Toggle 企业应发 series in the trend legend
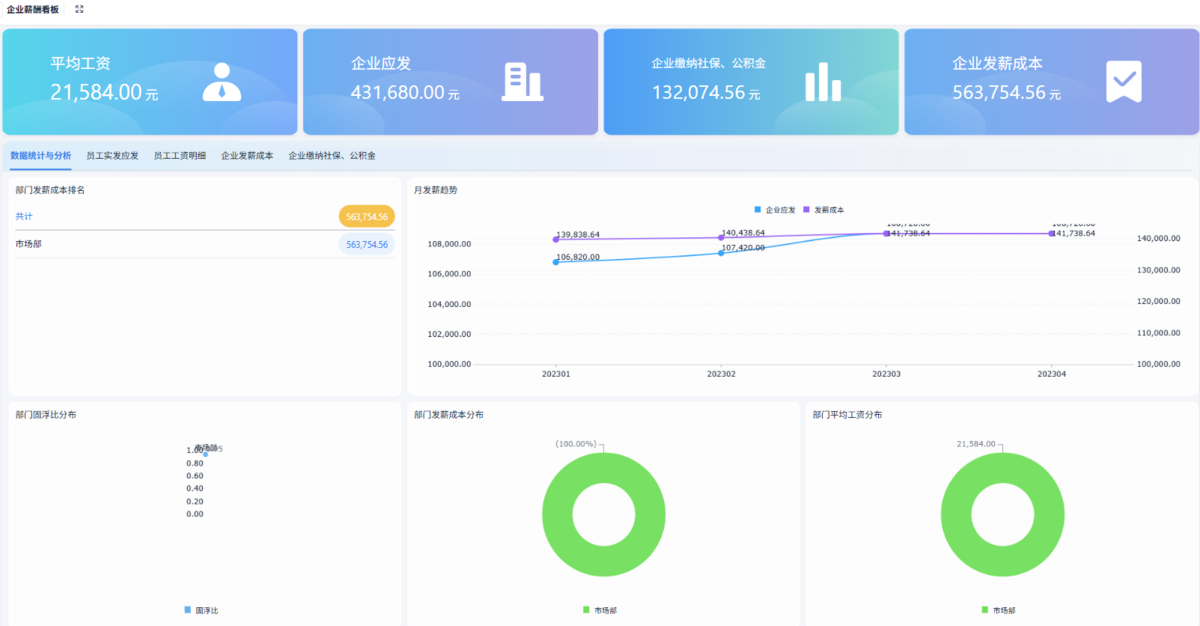 775,210
